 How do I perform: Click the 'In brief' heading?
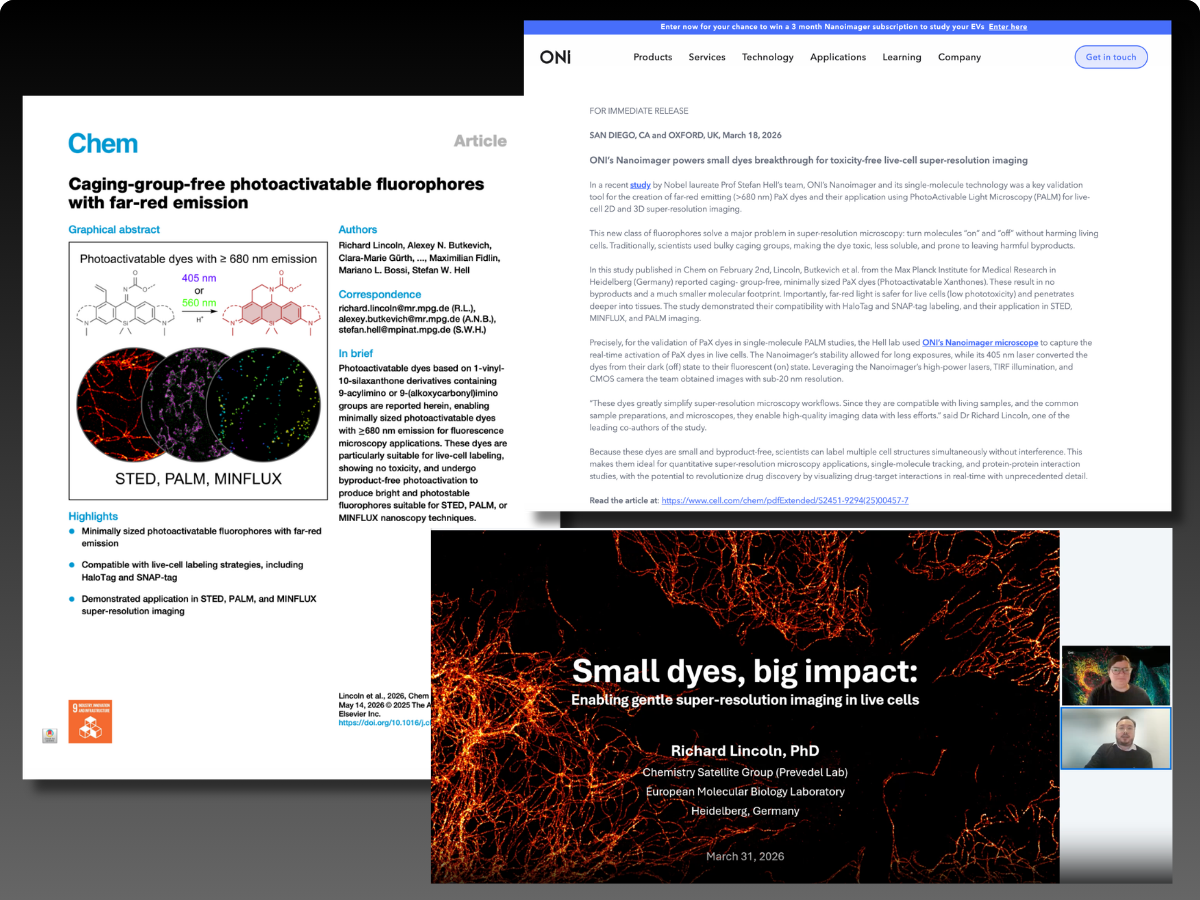click(x=356, y=353)
